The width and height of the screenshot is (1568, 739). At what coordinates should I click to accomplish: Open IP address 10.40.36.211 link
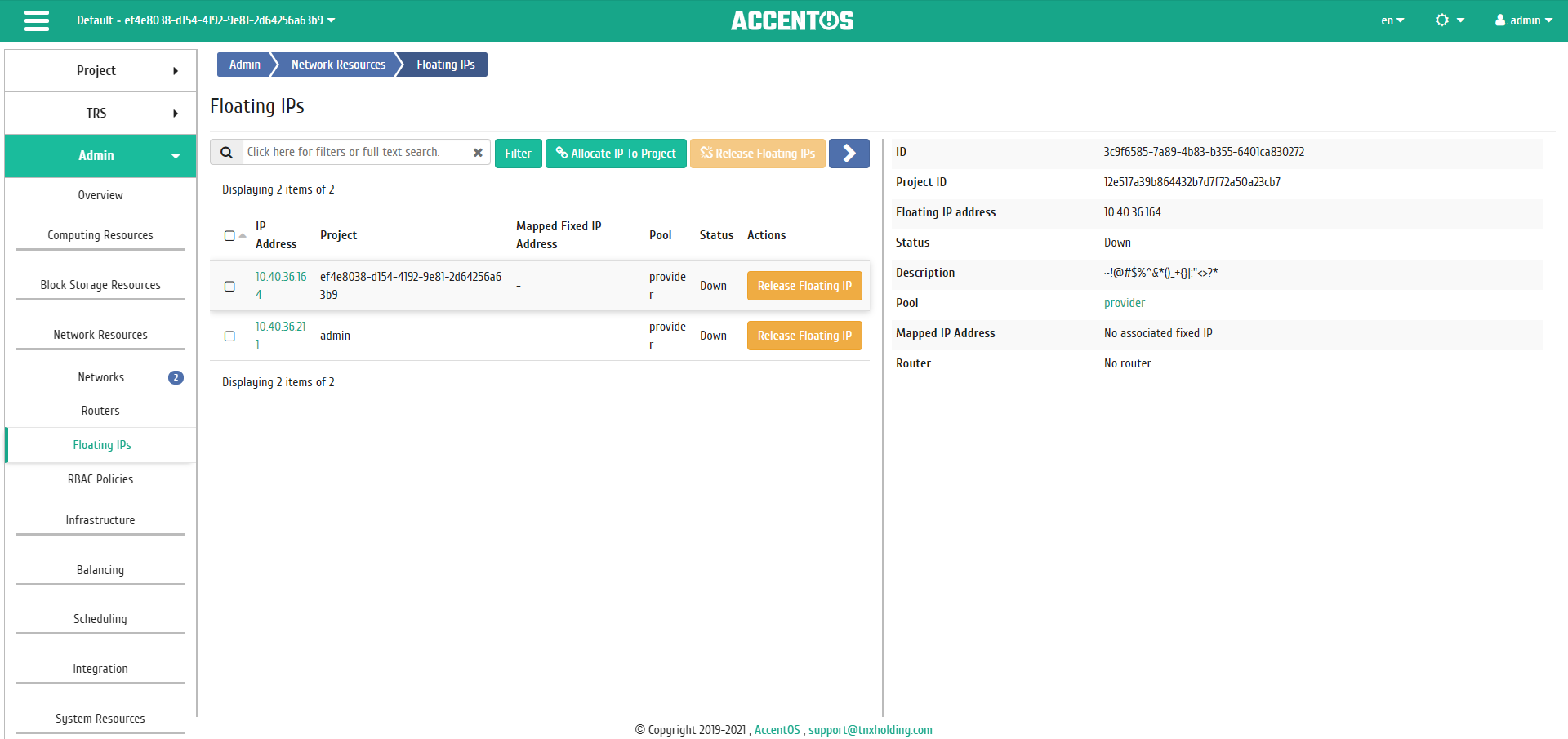[281, 336]
